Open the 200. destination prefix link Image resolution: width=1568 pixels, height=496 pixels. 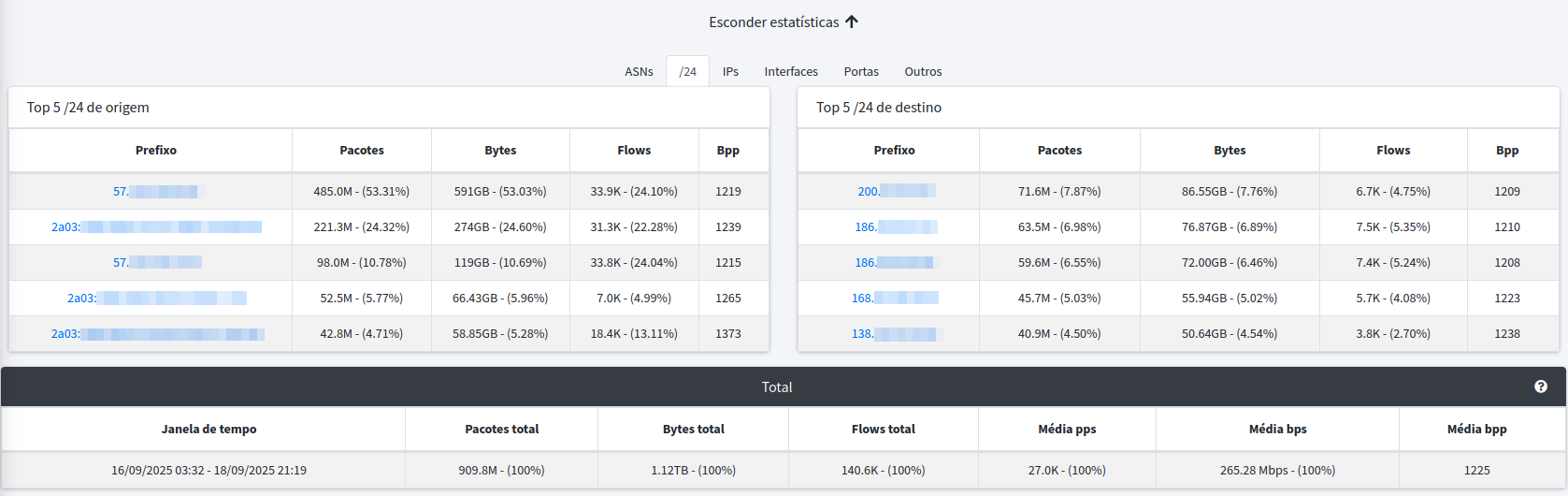[894, 192]
